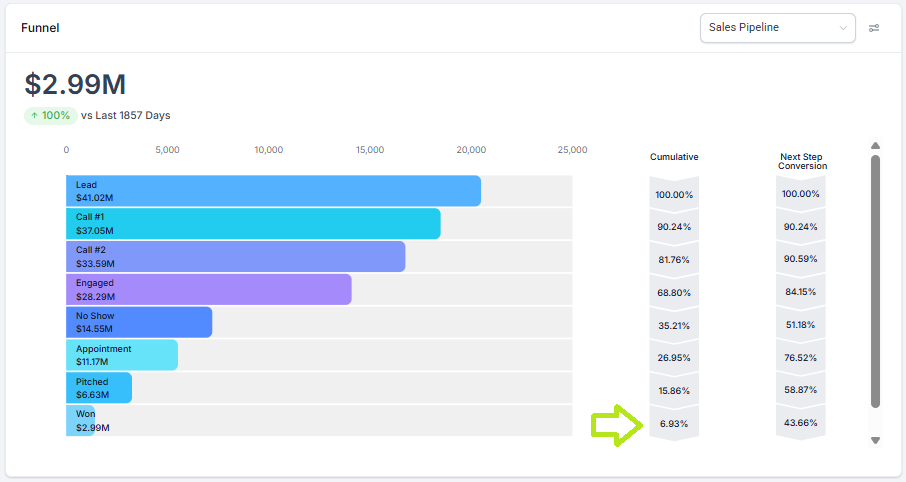Click the scrollbar down arrow
This screenshot has width=906, height=482.
(x=876, y=440)
